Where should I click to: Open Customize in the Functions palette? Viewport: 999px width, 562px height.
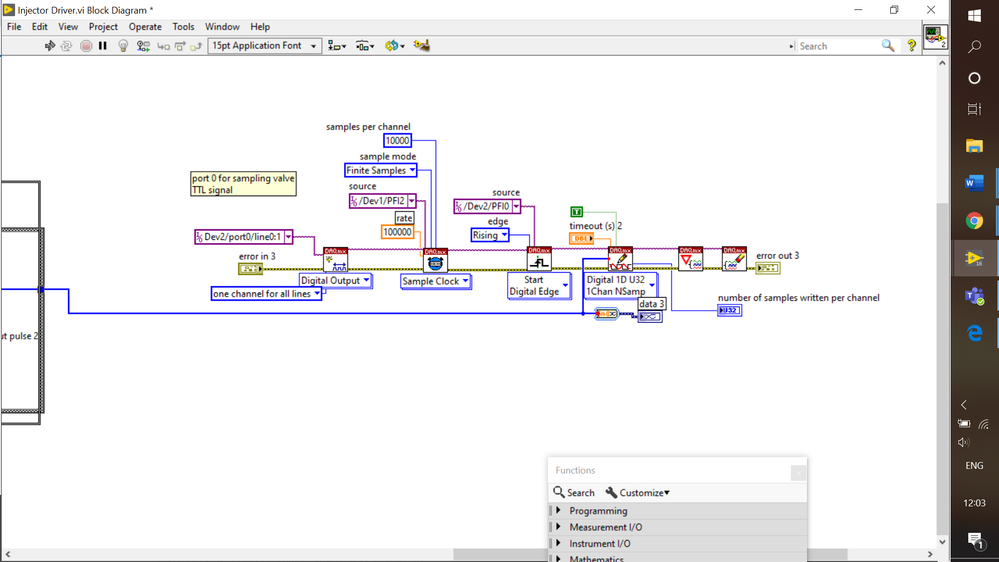pyautogui.click(x=638, y=493)
